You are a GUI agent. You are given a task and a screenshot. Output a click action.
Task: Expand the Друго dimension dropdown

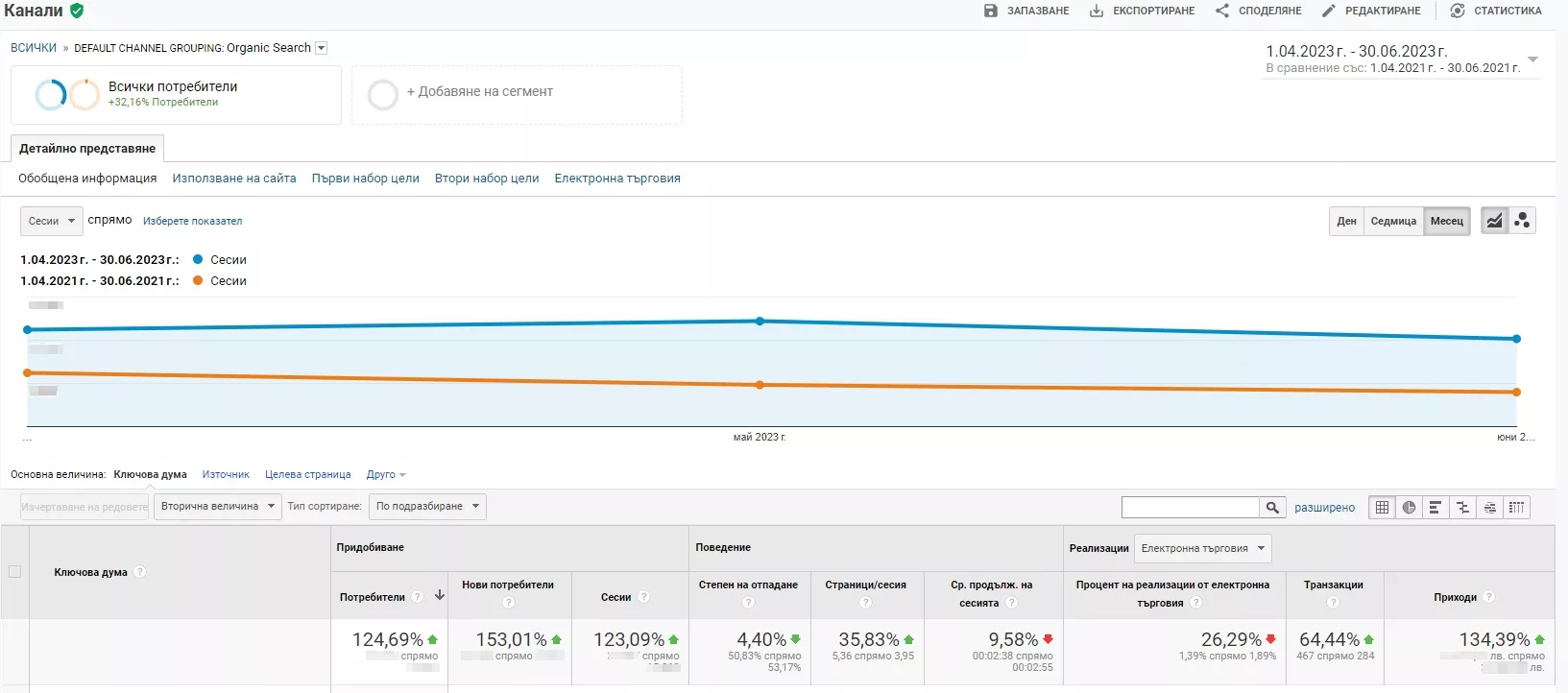tap(386, 475)
